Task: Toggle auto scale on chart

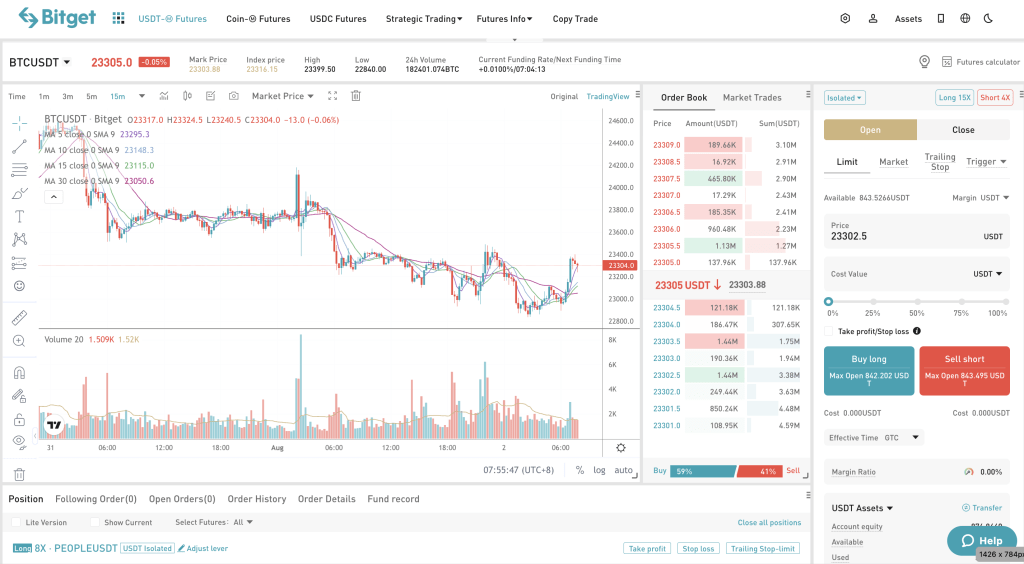Action: [x=623, y=470]
